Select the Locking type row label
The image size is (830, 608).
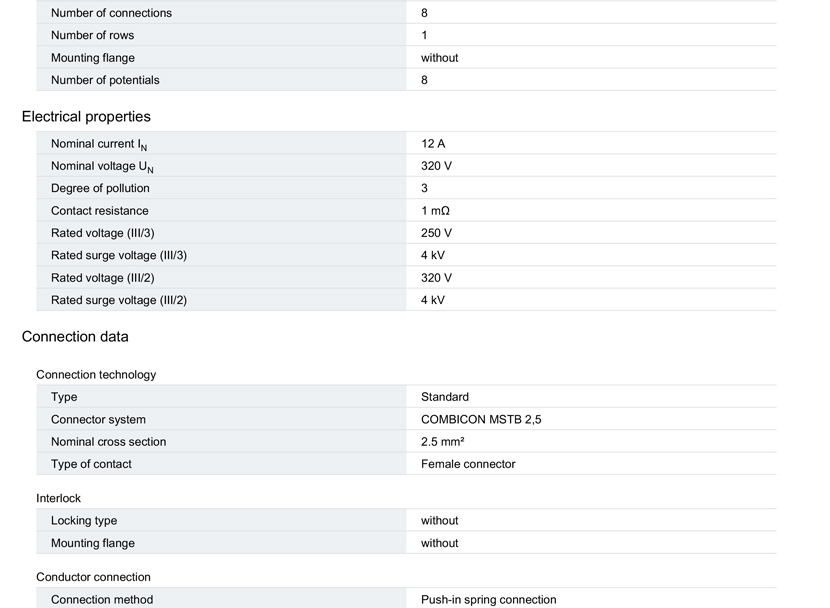pos(84,520)
